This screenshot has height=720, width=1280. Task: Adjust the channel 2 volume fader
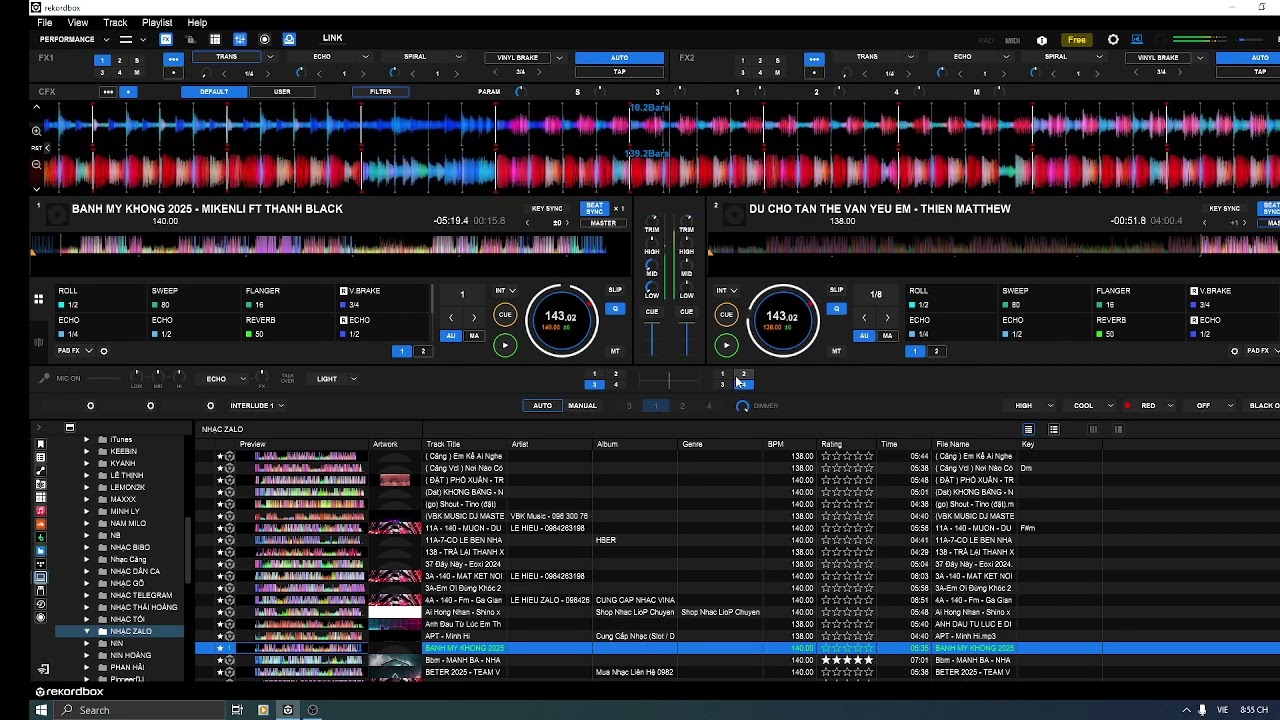pos(687,339)
